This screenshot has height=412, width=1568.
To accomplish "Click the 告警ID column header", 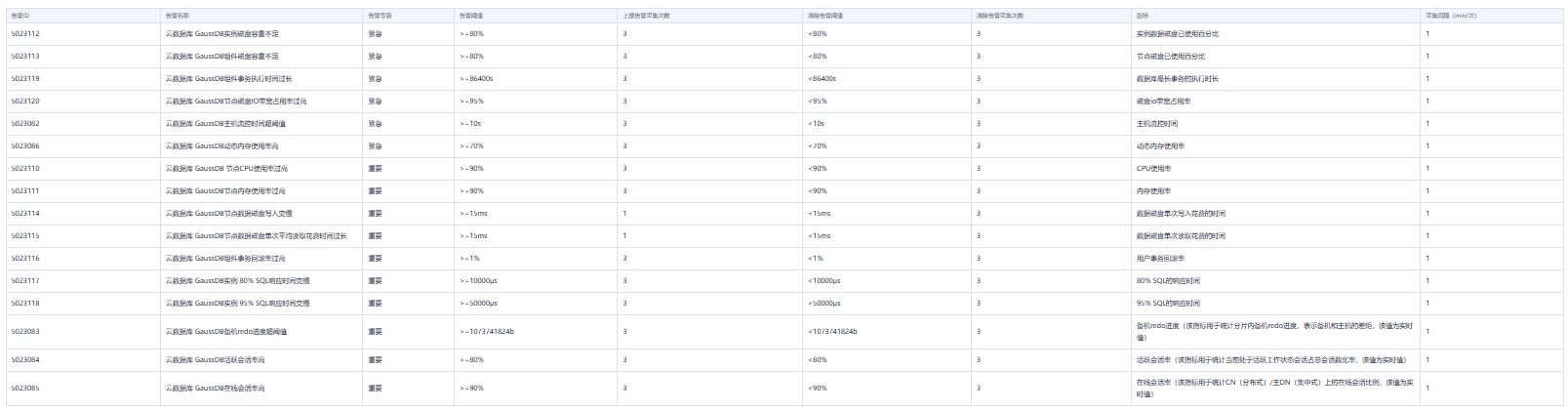I will (x=20, y=16).
